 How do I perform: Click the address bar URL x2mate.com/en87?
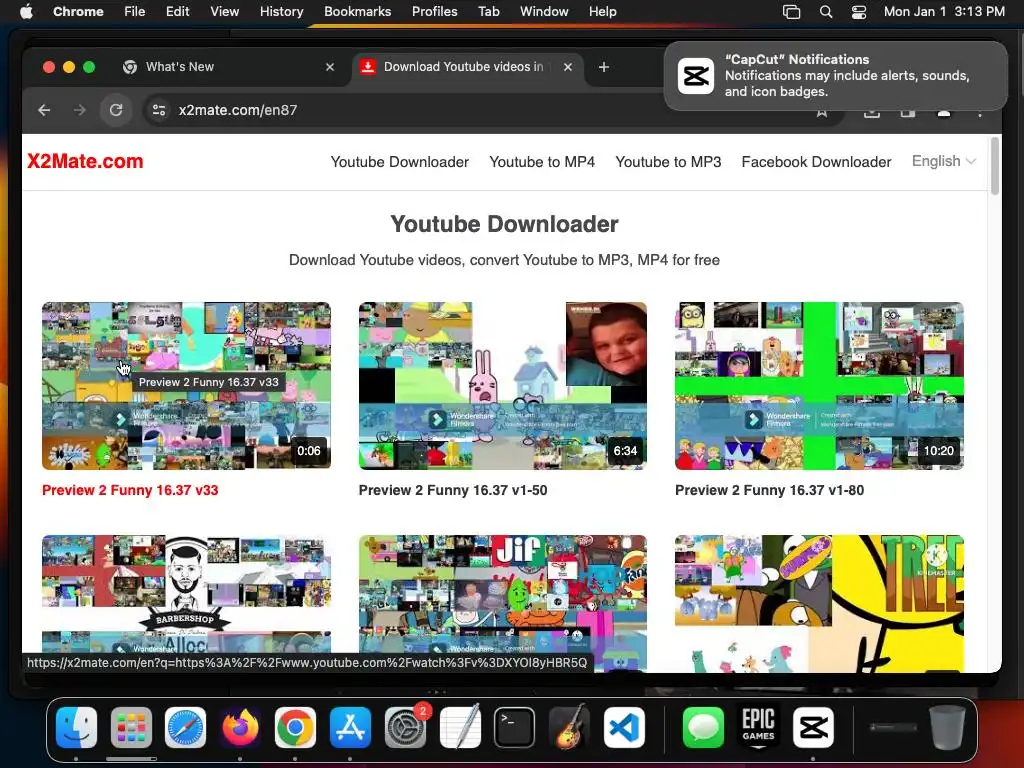coord(238,110)
